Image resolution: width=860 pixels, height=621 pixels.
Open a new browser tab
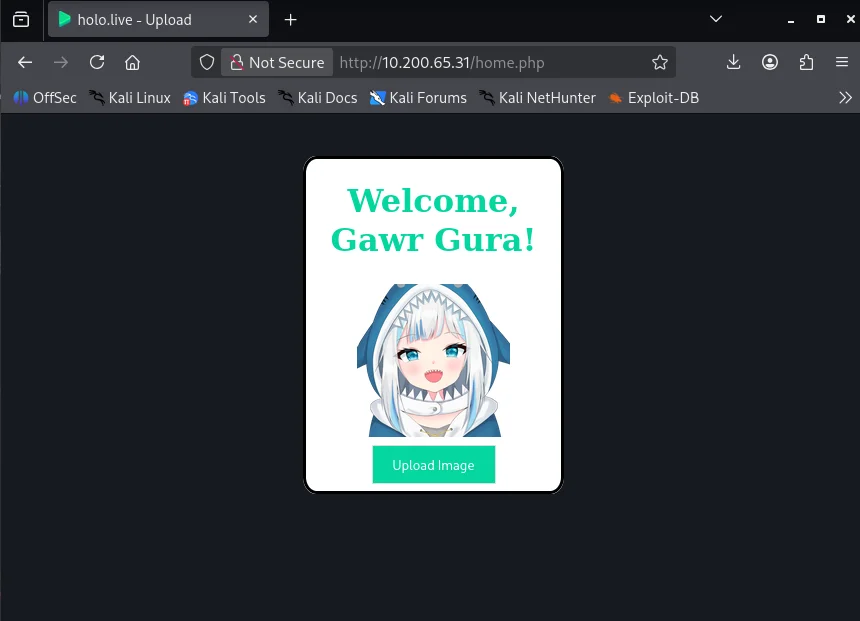[291, 19]
